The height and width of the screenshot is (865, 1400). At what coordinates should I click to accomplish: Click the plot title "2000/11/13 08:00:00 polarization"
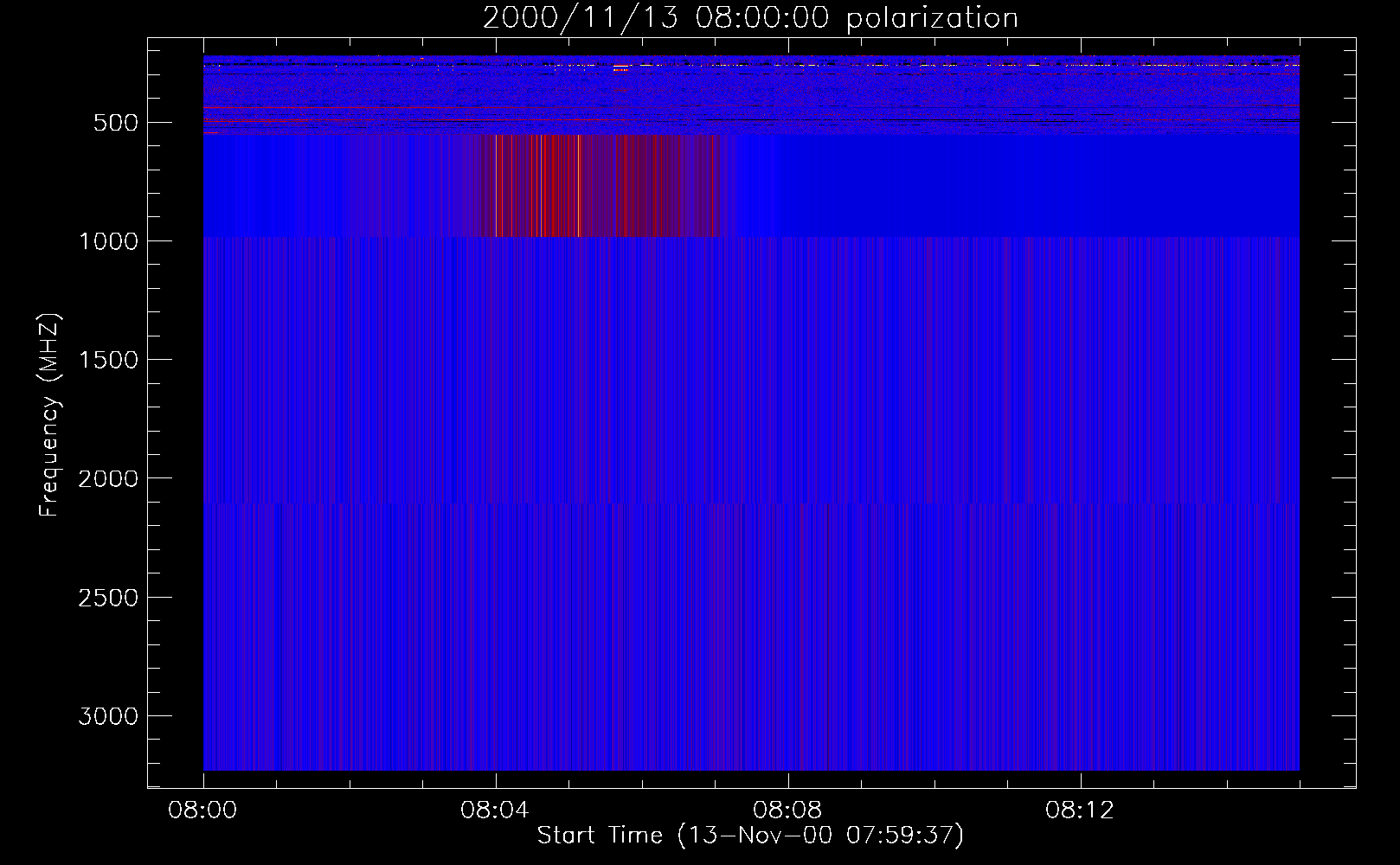(750, 18)
